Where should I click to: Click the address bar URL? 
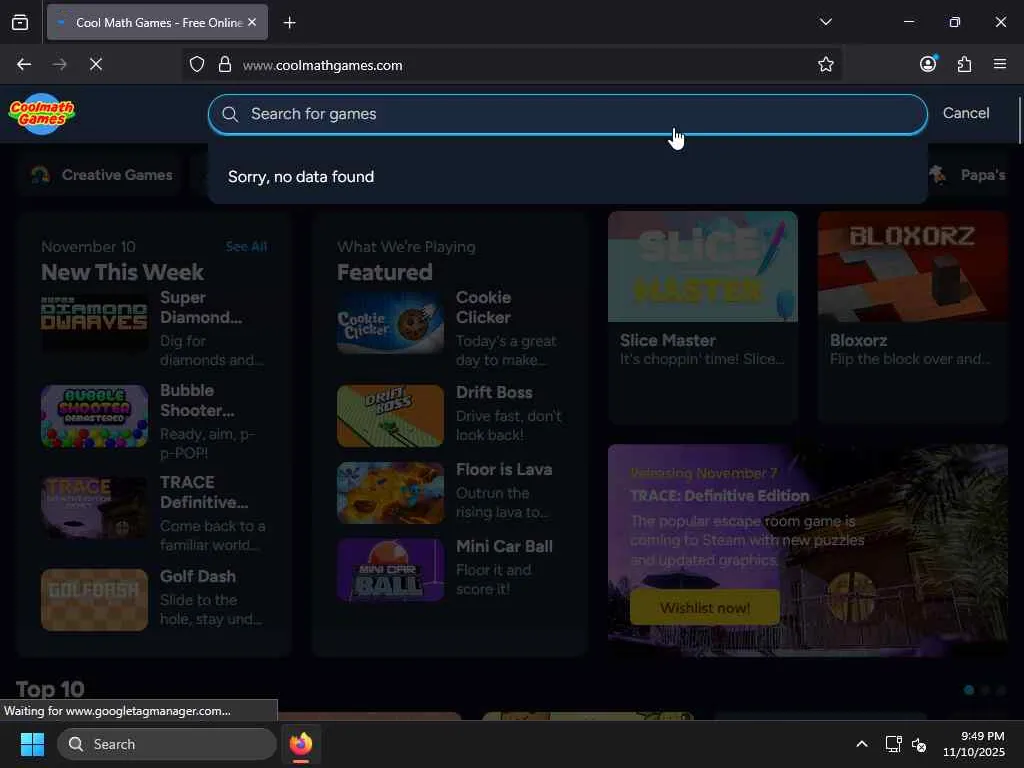323,65
